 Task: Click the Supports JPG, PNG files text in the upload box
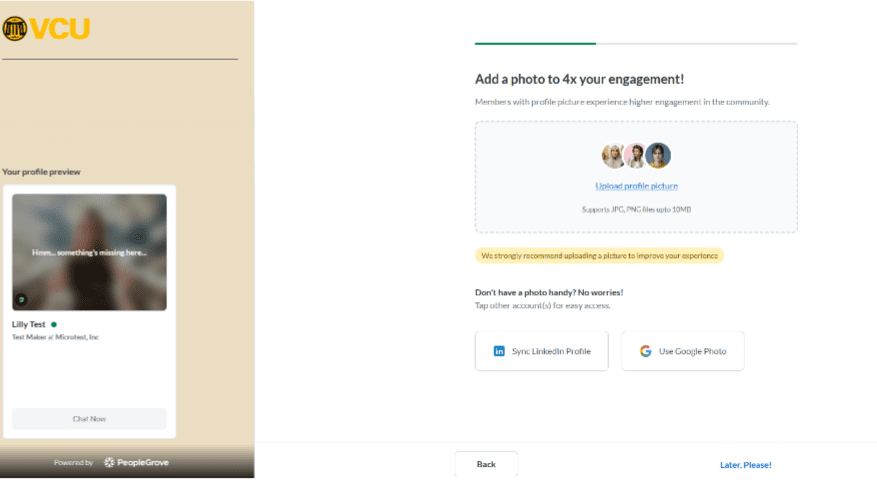(x=636, y=209)
